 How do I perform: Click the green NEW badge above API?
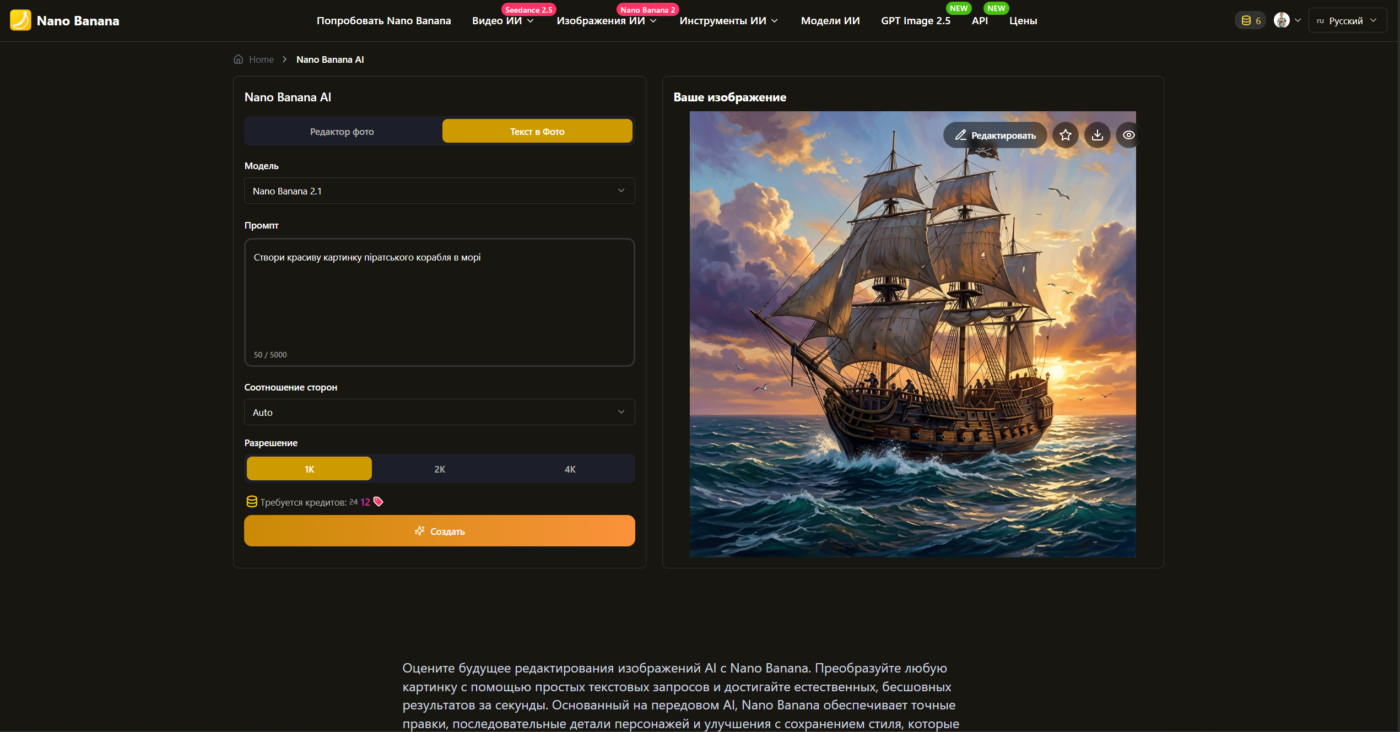(996, 8)
